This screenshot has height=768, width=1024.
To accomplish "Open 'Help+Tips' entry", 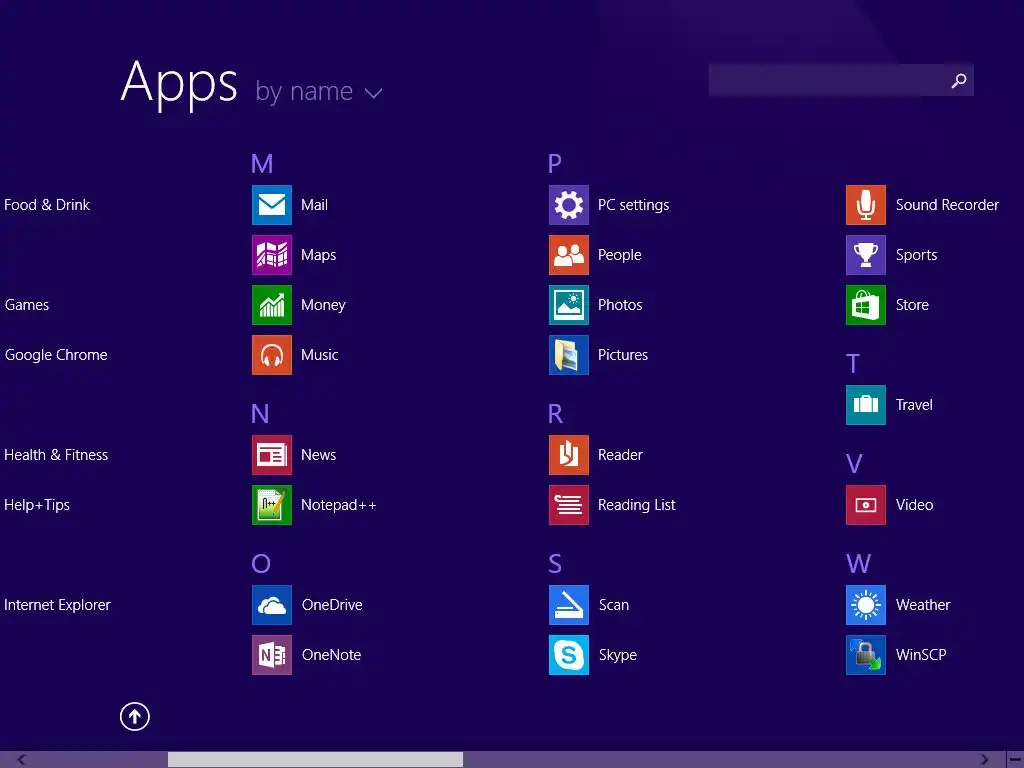I will (x=37, y=505).
